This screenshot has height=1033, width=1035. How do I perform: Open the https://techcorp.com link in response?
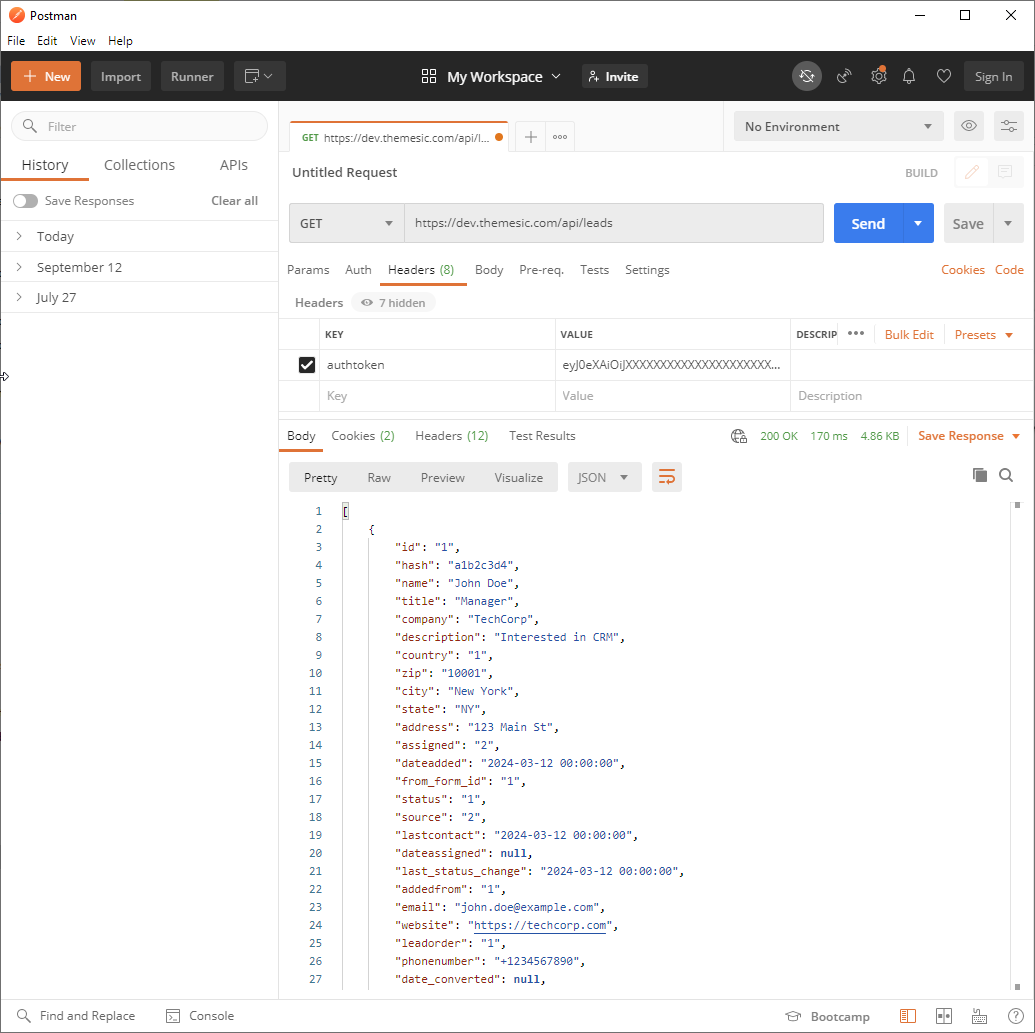[539, 925]
